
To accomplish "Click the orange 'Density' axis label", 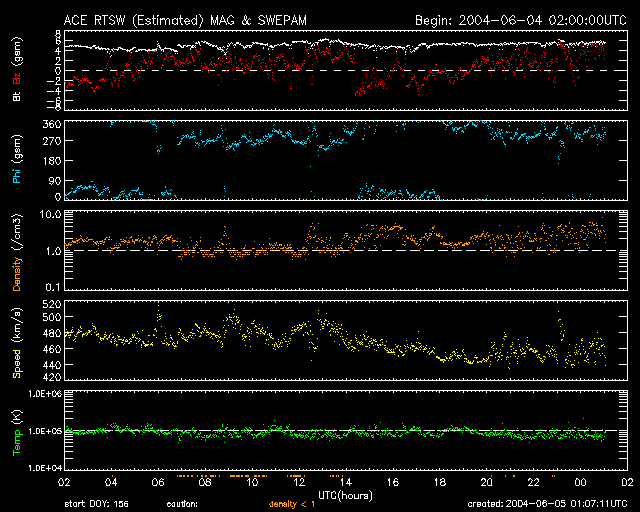I will [x=16, y=274].
